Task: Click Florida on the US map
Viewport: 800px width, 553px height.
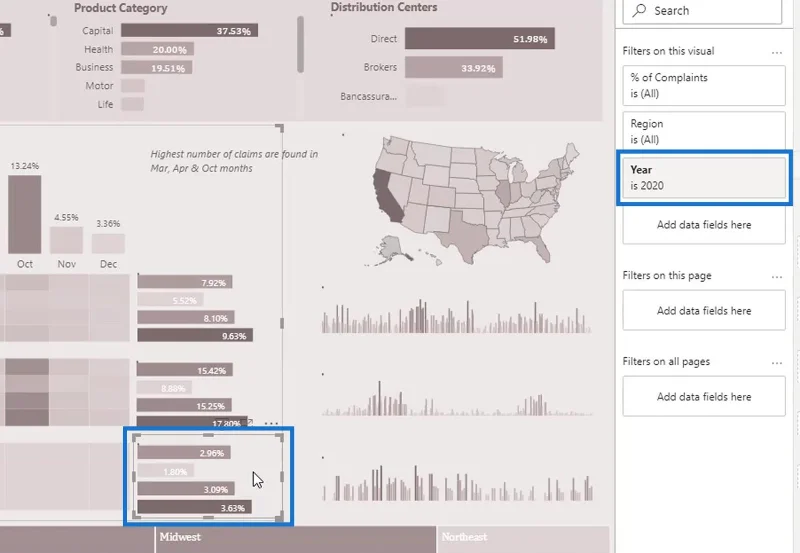Action: coord(541,248)
